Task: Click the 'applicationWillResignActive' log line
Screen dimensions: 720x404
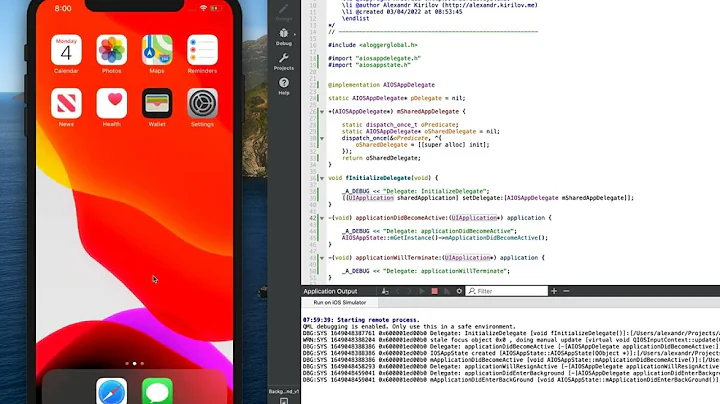Action: click(x=511, y=366)
